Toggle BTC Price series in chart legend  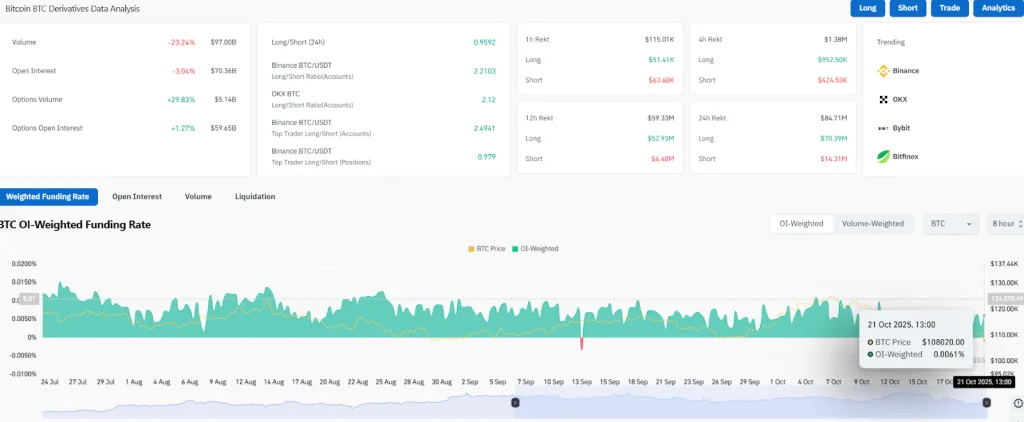coord(487,248)
